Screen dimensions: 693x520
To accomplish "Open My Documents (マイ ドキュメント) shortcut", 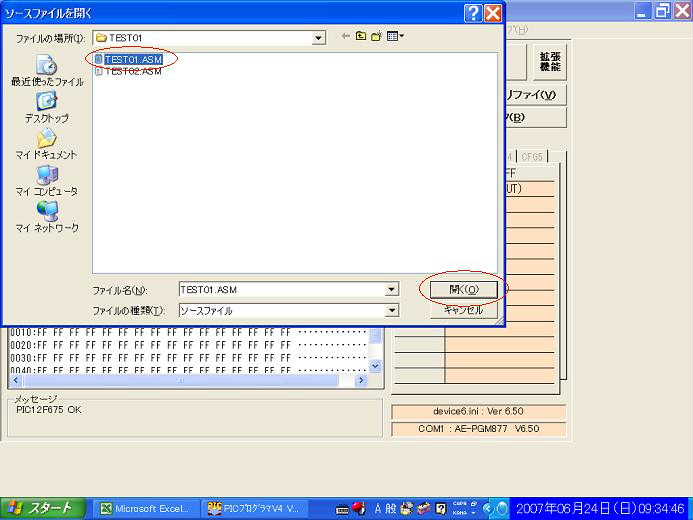I will [x=46, y=144].
